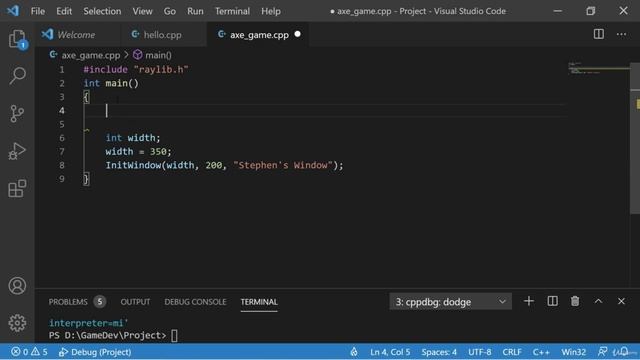Screen dimensions: 640x360
Task: Click the value 350 on line 7
Action: tap(158, 151)
